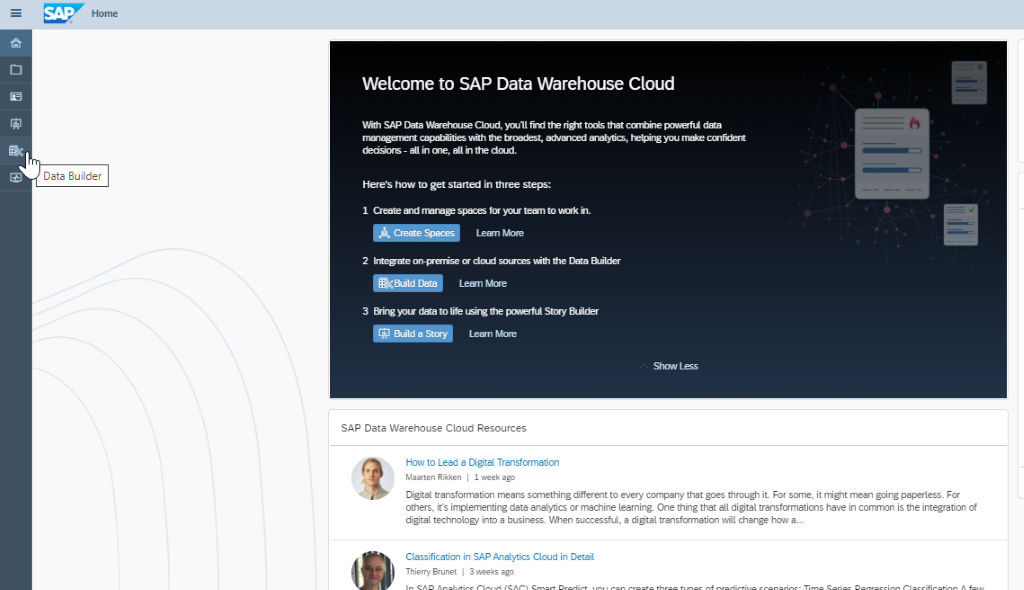This screenshot has width=1024, height=590.
Task: Click the 'Maarten Rikken' author name
Action: pyautogui.click(x=433, y=477)
